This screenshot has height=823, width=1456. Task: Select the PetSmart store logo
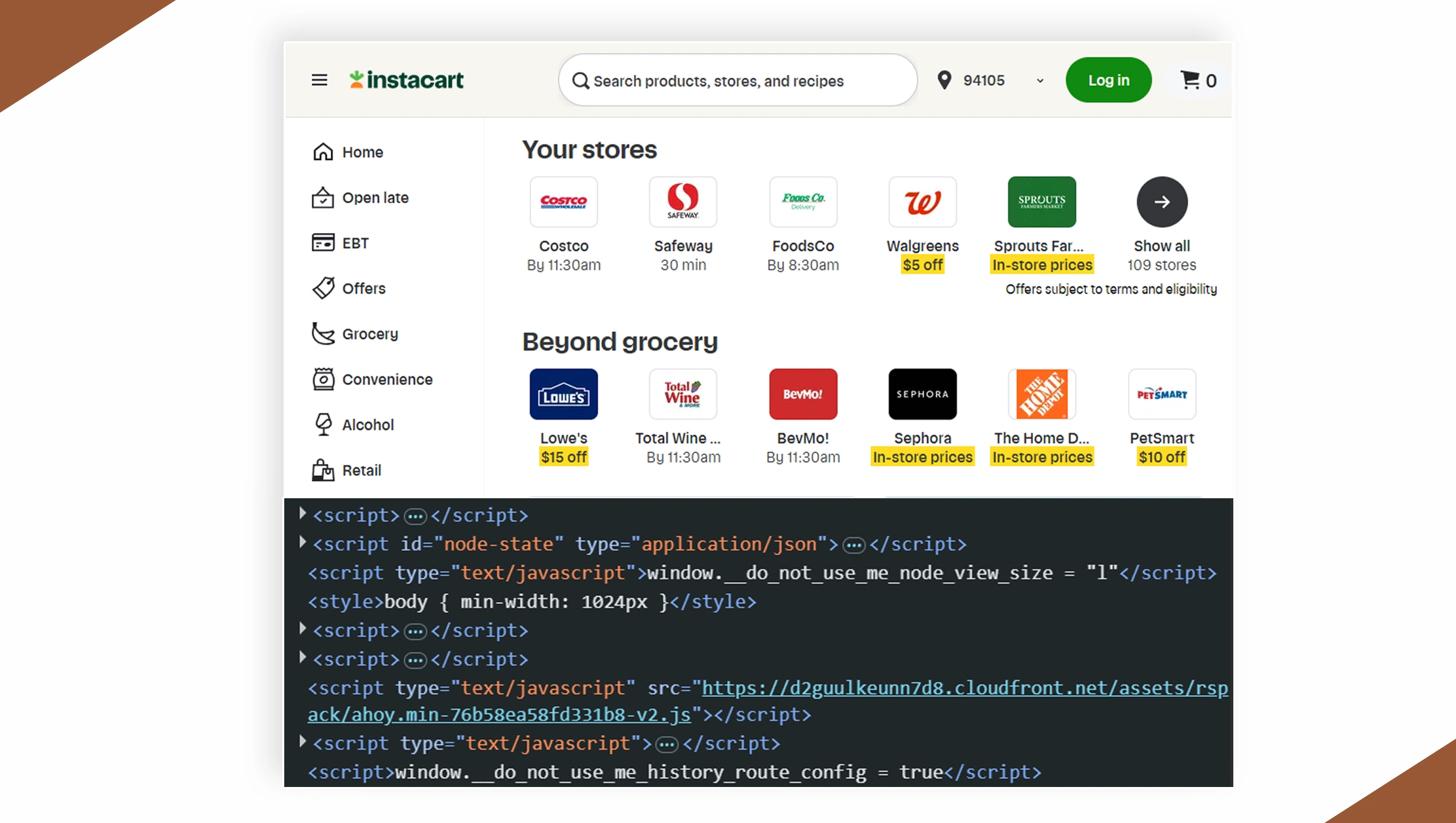click(x=1162, y=394)
